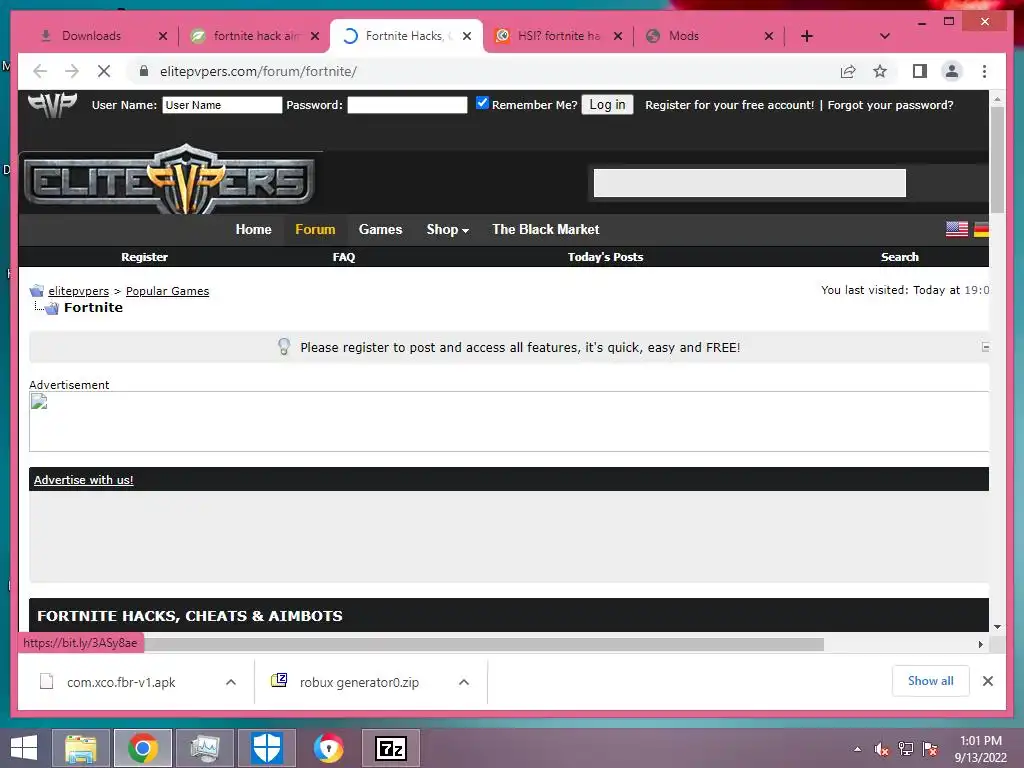This screenshot has width=1024, height=768.
Task: Open the Chrome profile avatar menu
Action: 952,71
